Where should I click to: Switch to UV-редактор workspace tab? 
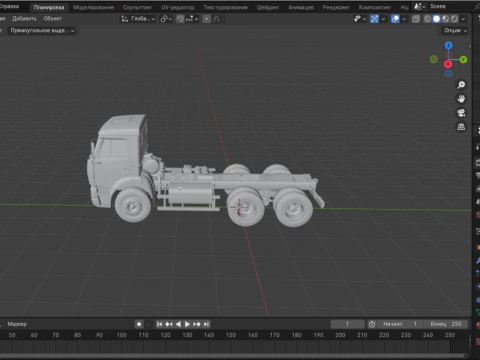[178, 7]
